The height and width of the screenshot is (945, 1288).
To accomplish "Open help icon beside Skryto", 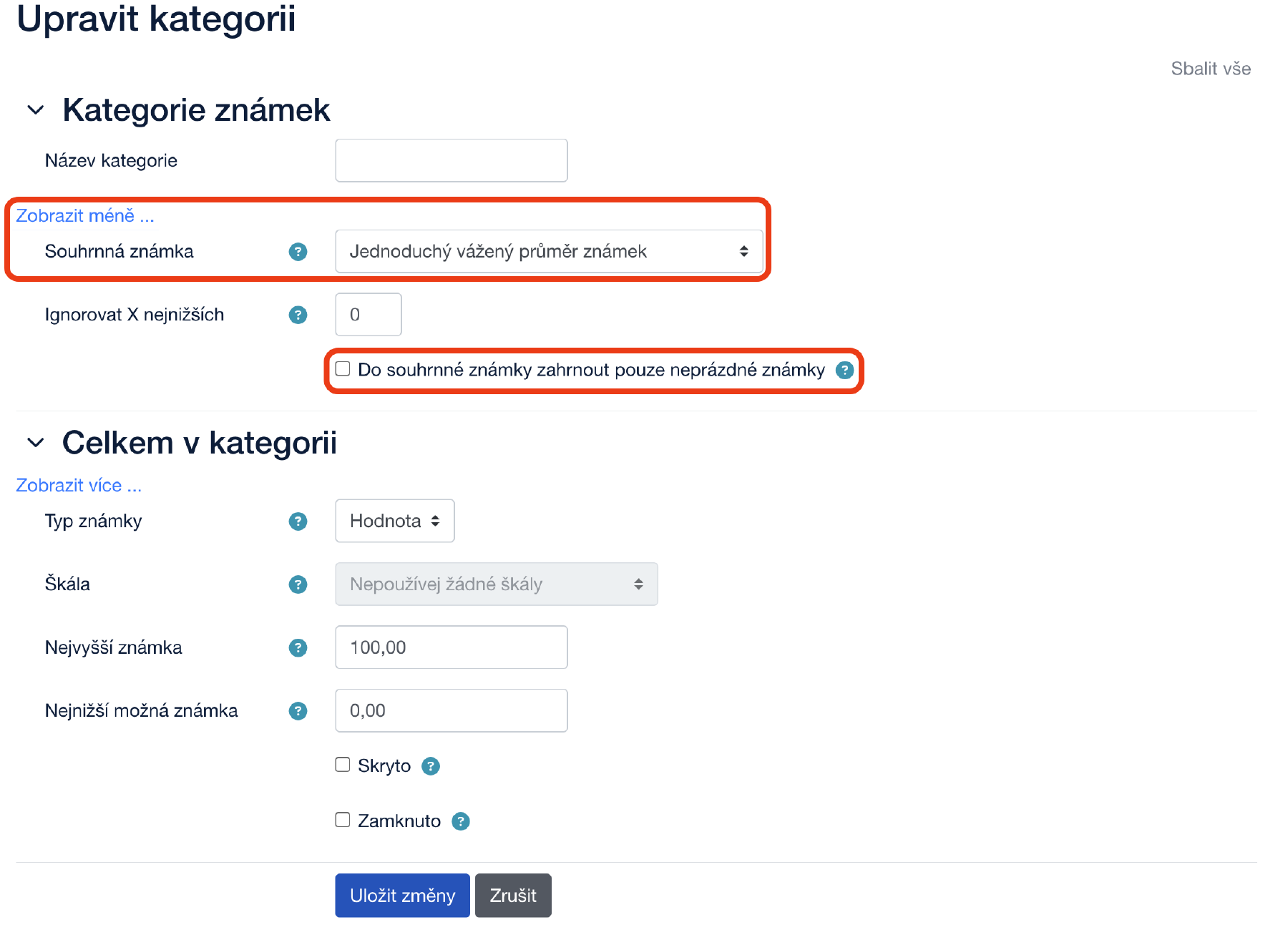I will coord(431,766).
